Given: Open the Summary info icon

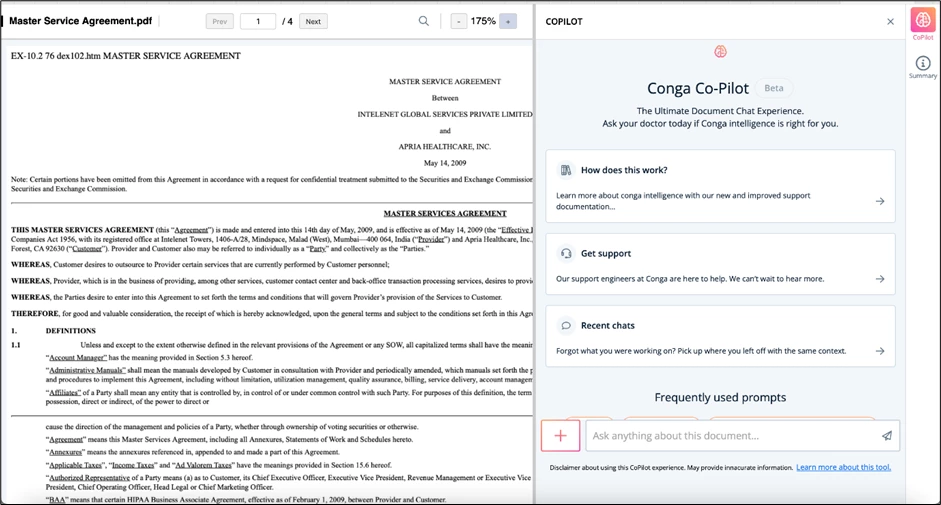Looking at the screenshot, I should click(x=923, y=66).
